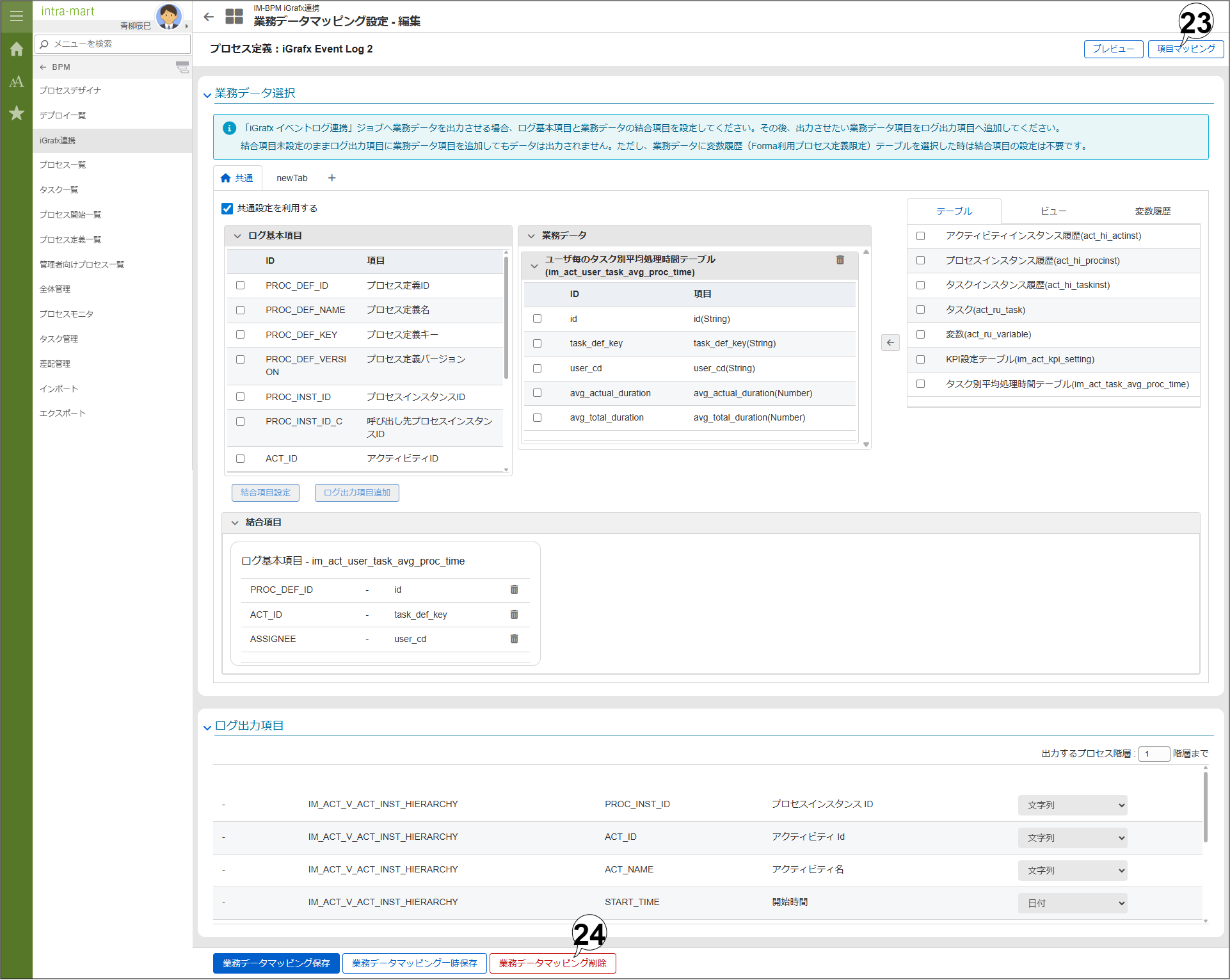Click the 業務データマッピング保存 button
Screen dimensions: 1230x980
tap(276, 963)
